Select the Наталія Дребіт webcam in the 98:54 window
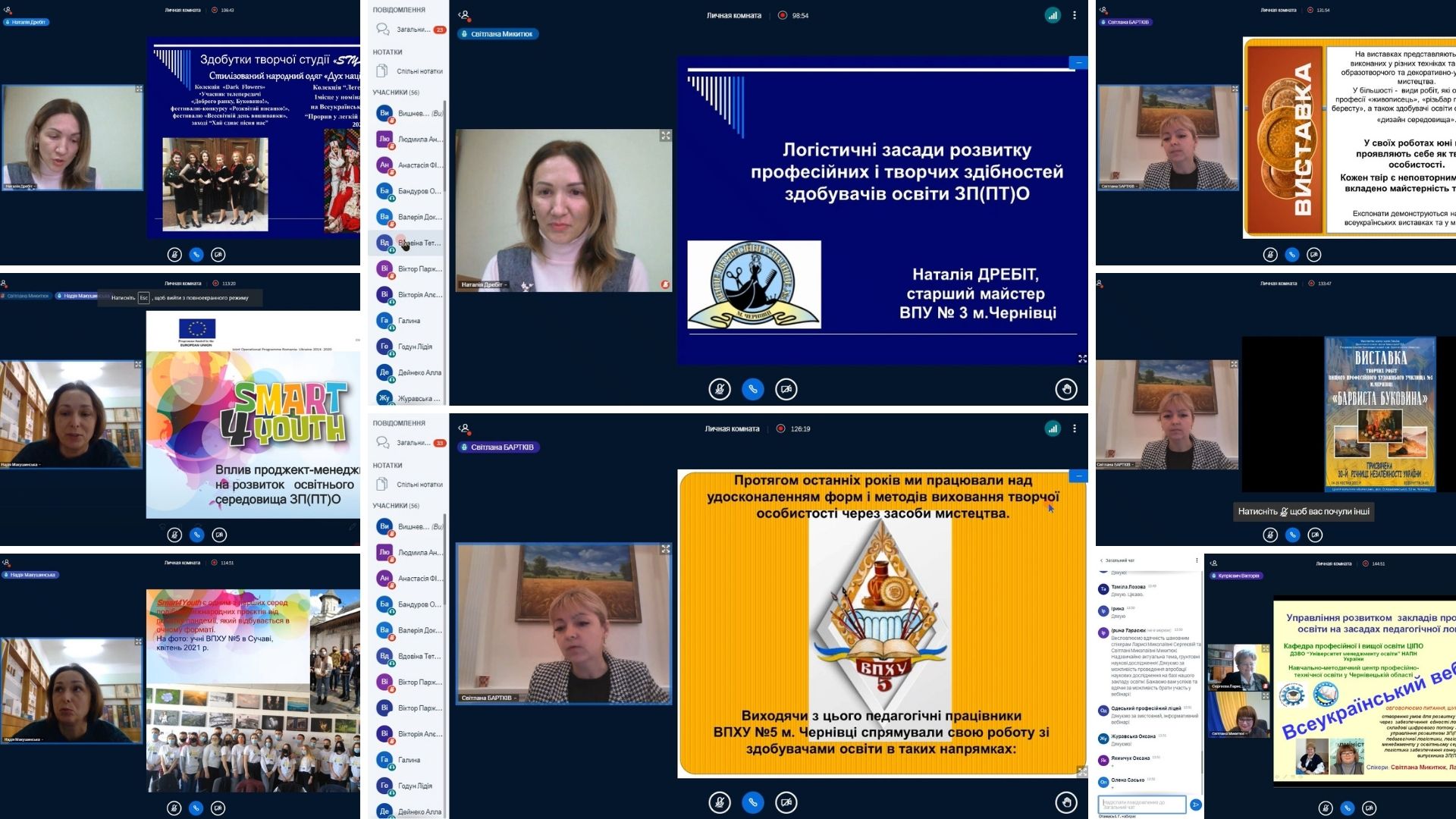 [563, 210]
